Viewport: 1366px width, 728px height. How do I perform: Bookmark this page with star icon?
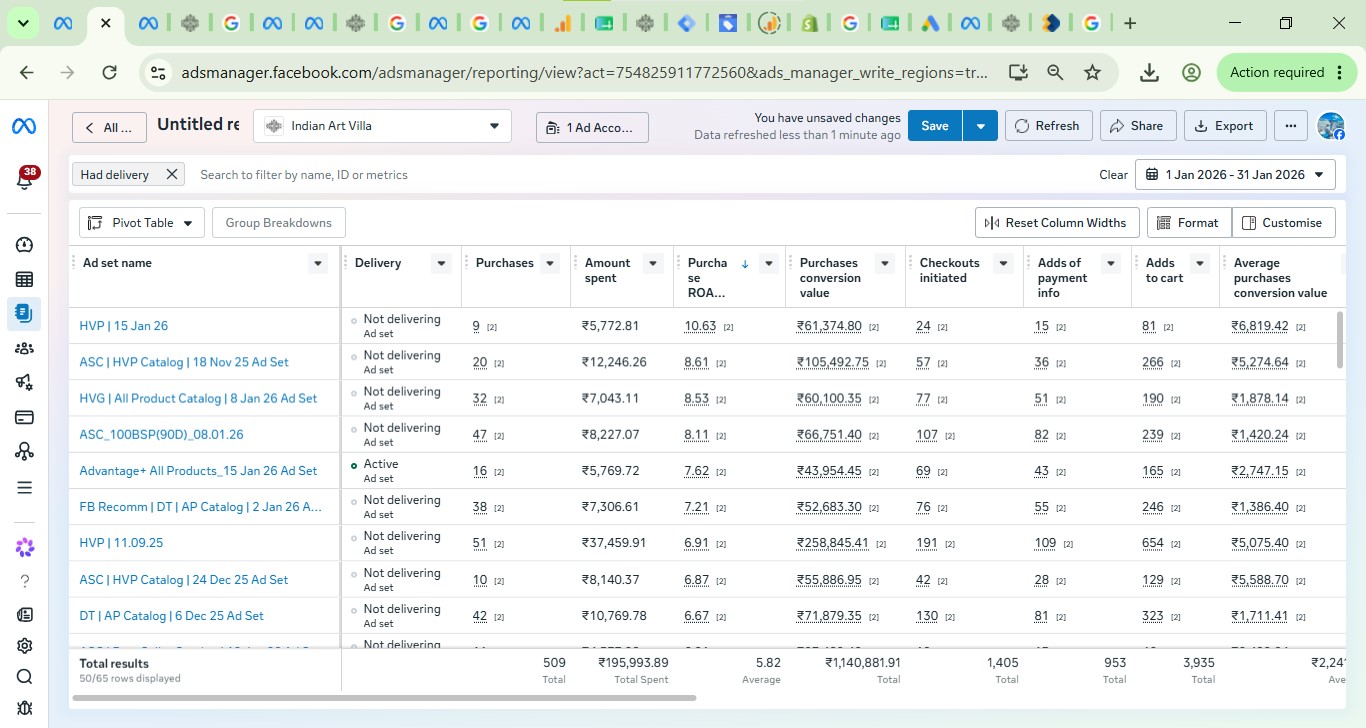point(1092,72)
